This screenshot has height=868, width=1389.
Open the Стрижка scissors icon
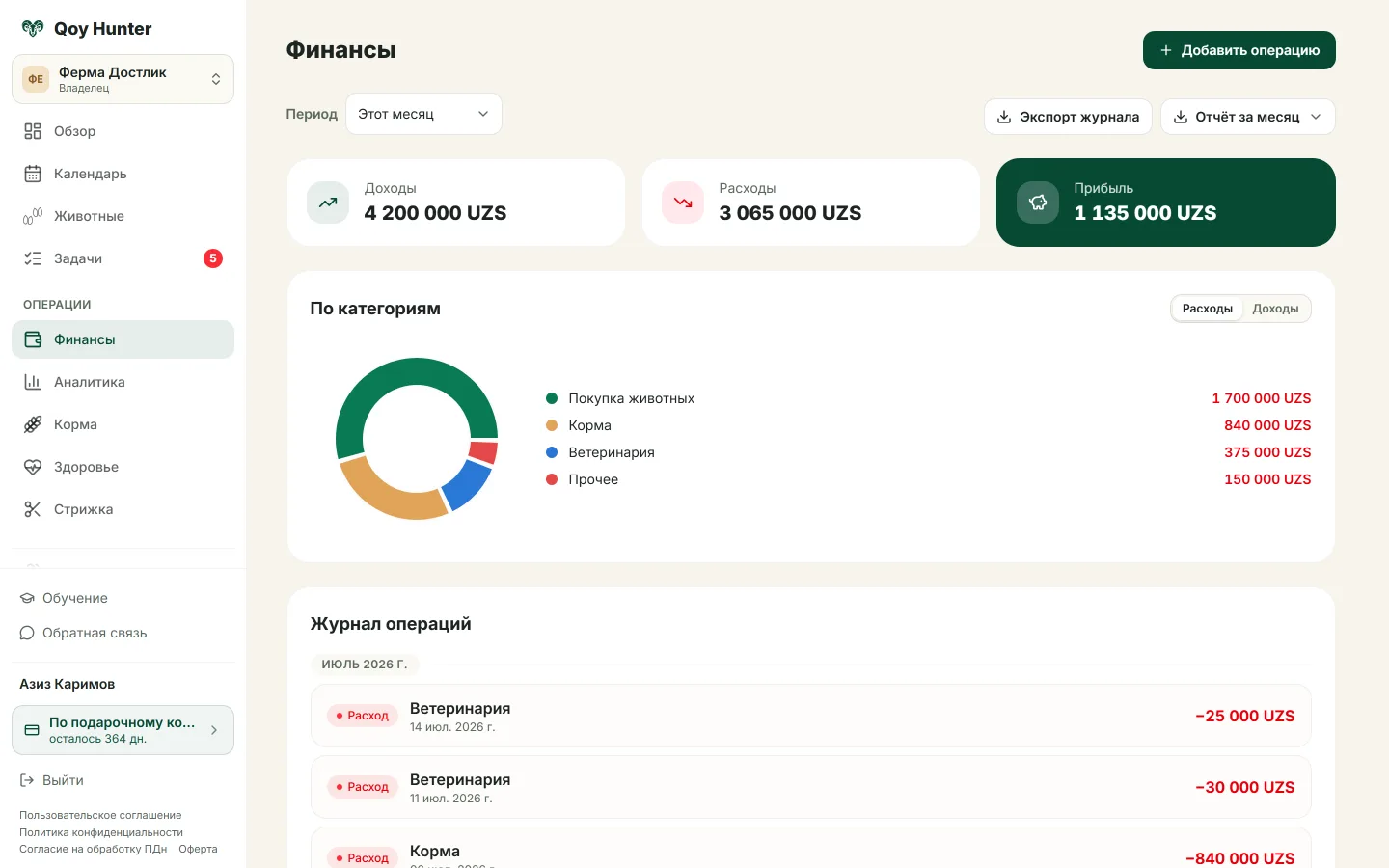click(33, 509)
